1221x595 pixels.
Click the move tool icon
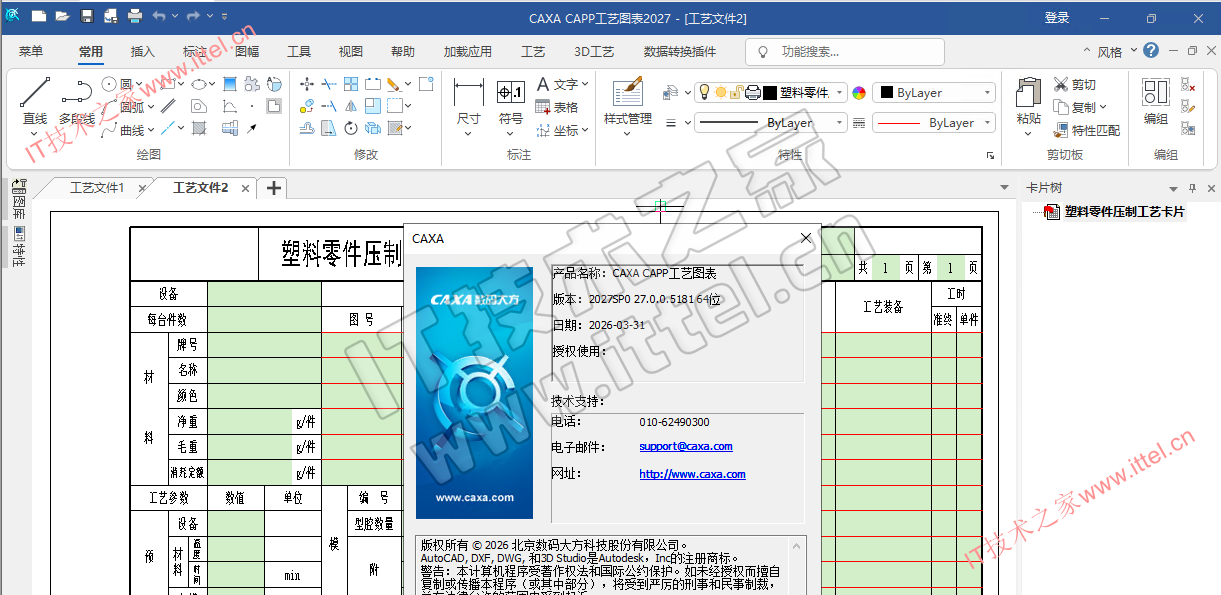pos(307,84)
